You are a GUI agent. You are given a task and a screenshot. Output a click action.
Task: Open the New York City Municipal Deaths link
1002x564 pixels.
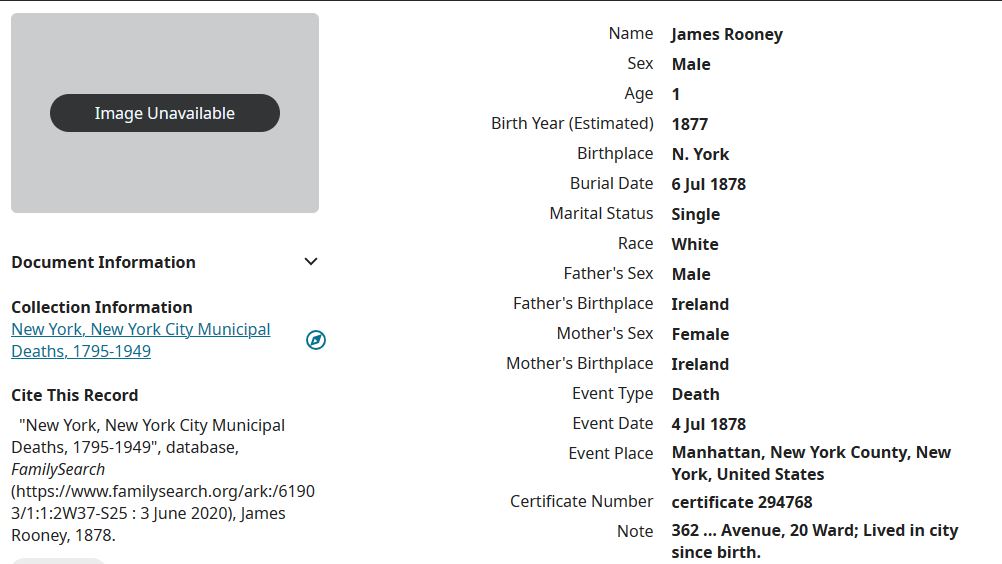pyautogui.click(x=140, y=340)
